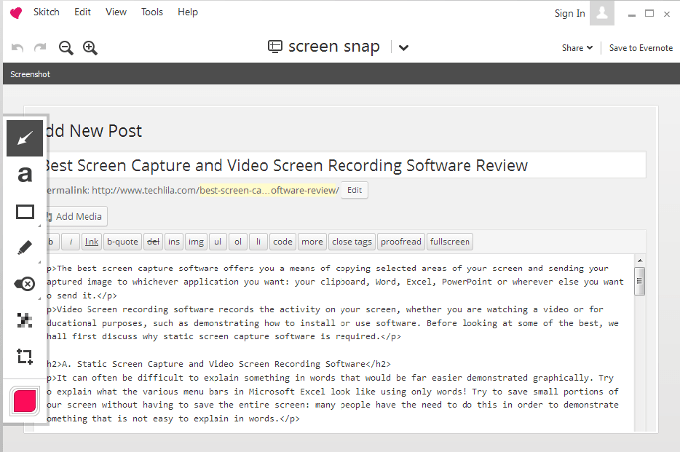Click the large 'screen snap' title text
This screenshot has height=452, width=680.
pos(334,46)
